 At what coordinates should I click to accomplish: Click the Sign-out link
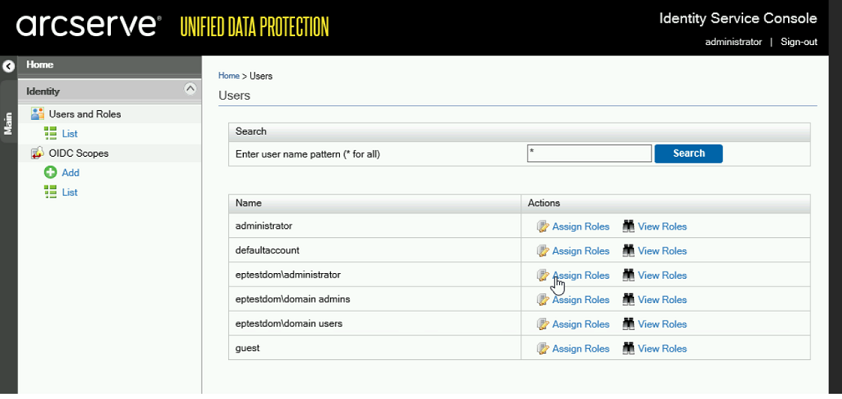(799, 42)
